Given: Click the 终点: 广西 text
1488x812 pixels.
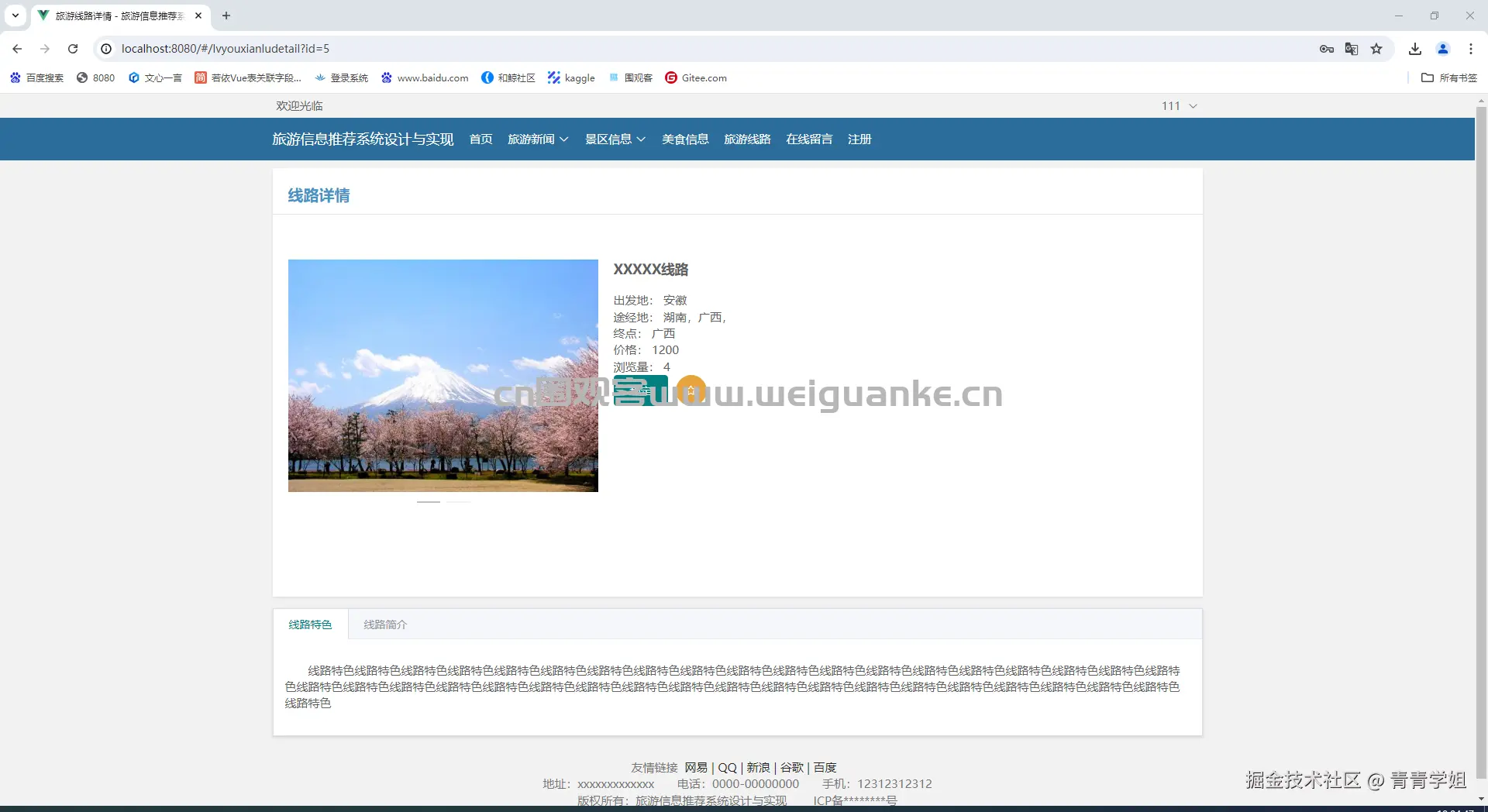Looking at the screenshot, I should (x=644, y=334).
